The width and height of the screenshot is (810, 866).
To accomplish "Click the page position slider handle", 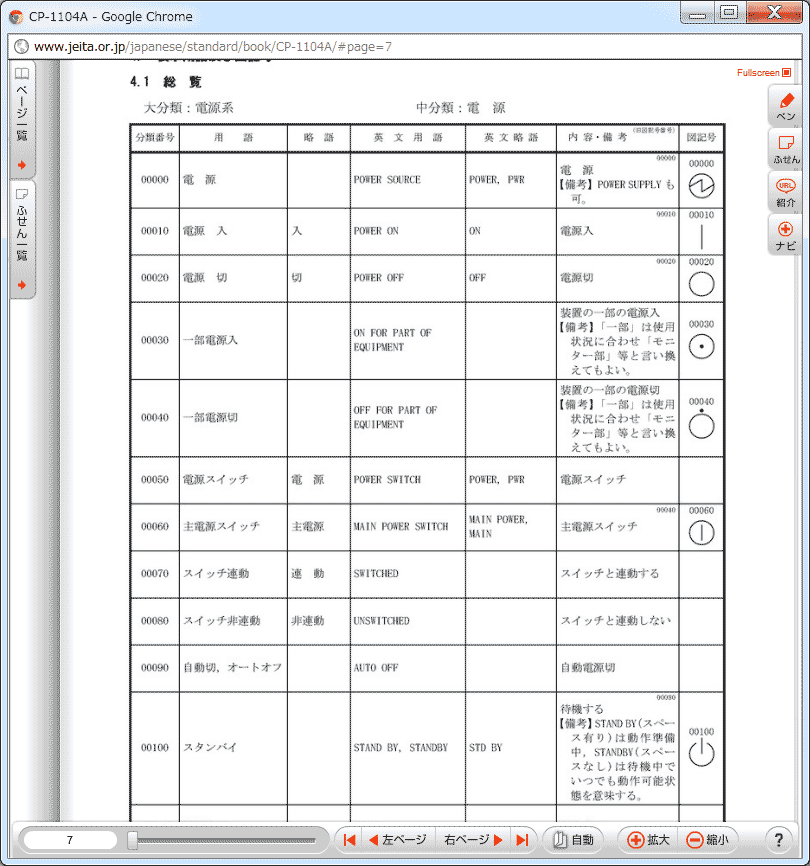I will click(132, 840).
